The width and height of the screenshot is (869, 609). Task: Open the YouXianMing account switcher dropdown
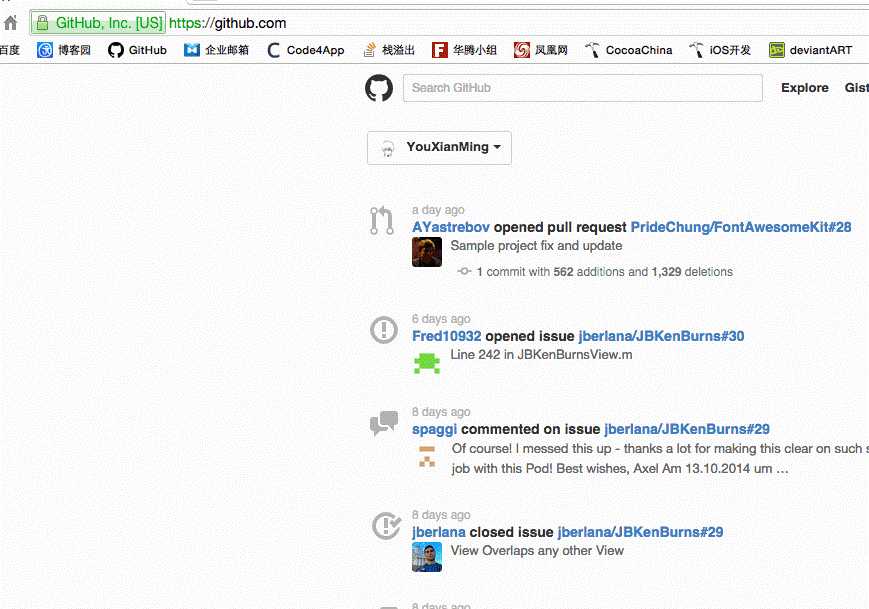439,147
